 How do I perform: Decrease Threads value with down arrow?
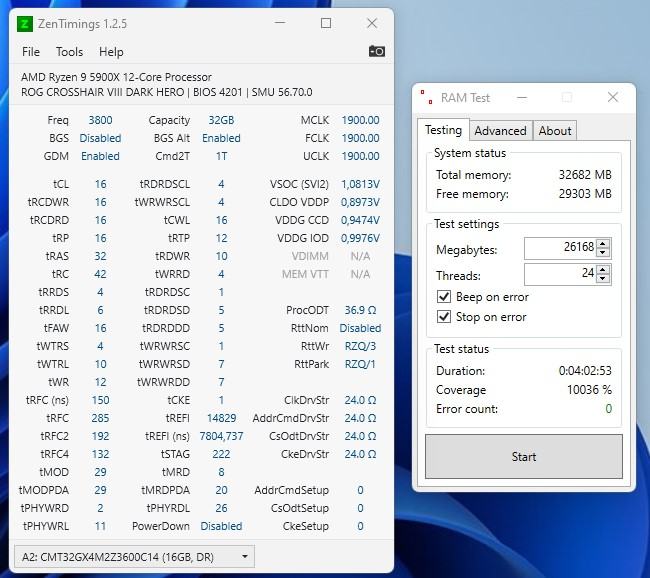click(x=603, y=278)
